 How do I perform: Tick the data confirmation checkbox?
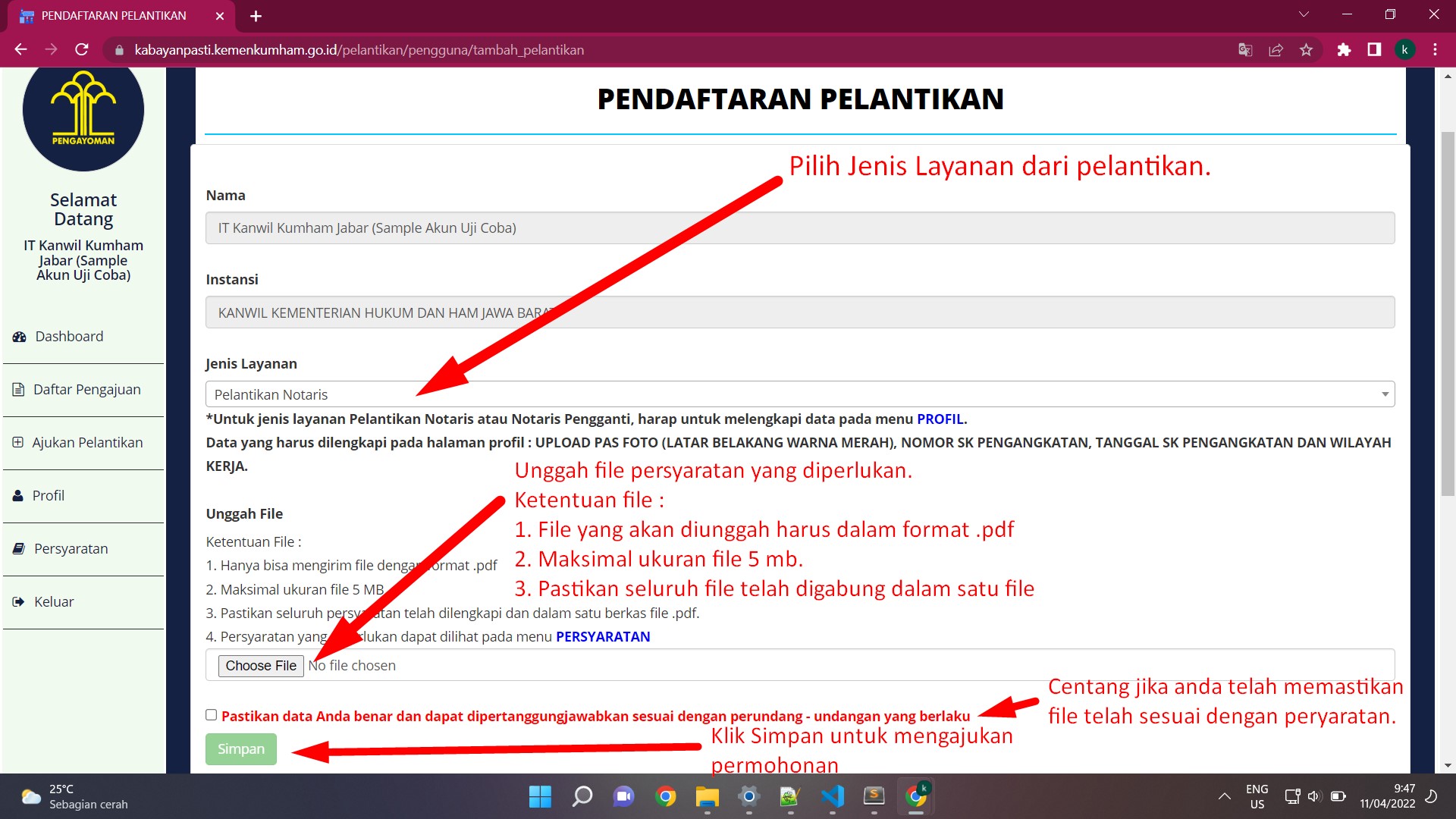(x=211, y=715)
